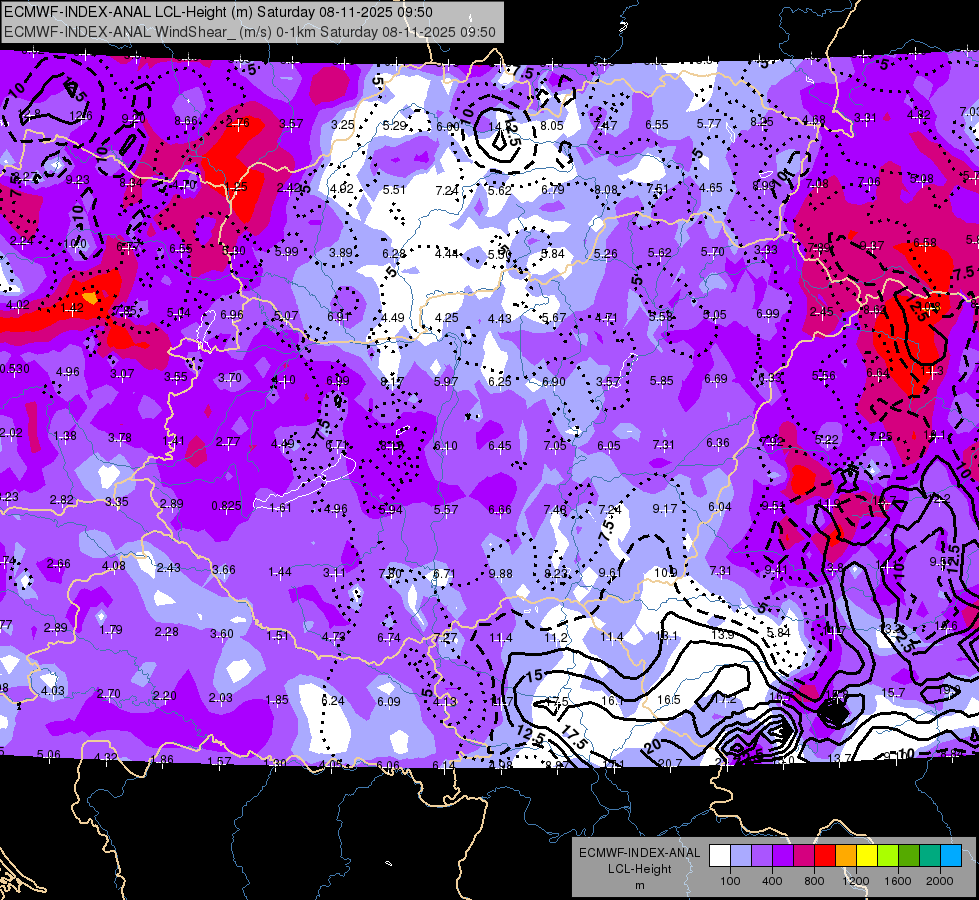The image size is (979, 900).
Task: Click the grid value 1.42
Action: click(x=72, y=307)
